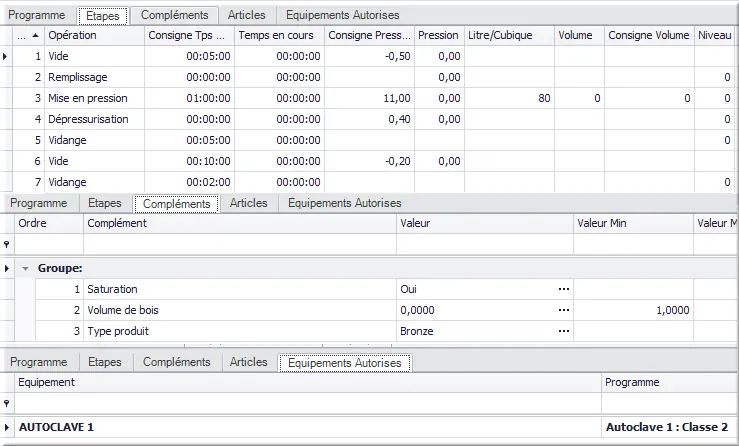This screenshot has height=446, width=739.
Task: Click the row indicator arrow beside AUTOCLAVE 1
Action: pyautogui.click(x=7, y=428)
